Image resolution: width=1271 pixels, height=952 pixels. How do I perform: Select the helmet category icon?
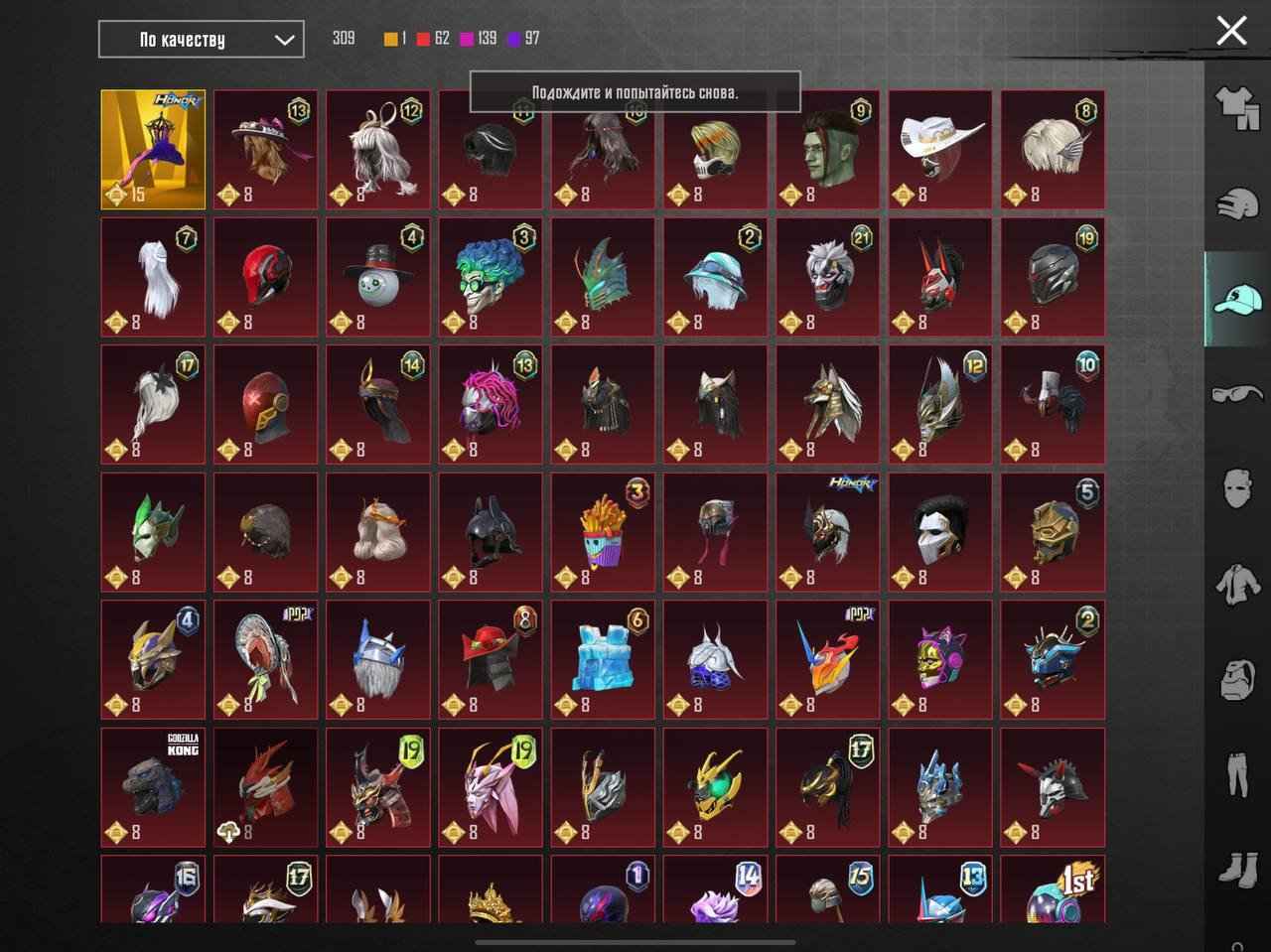coord(1237,204)
